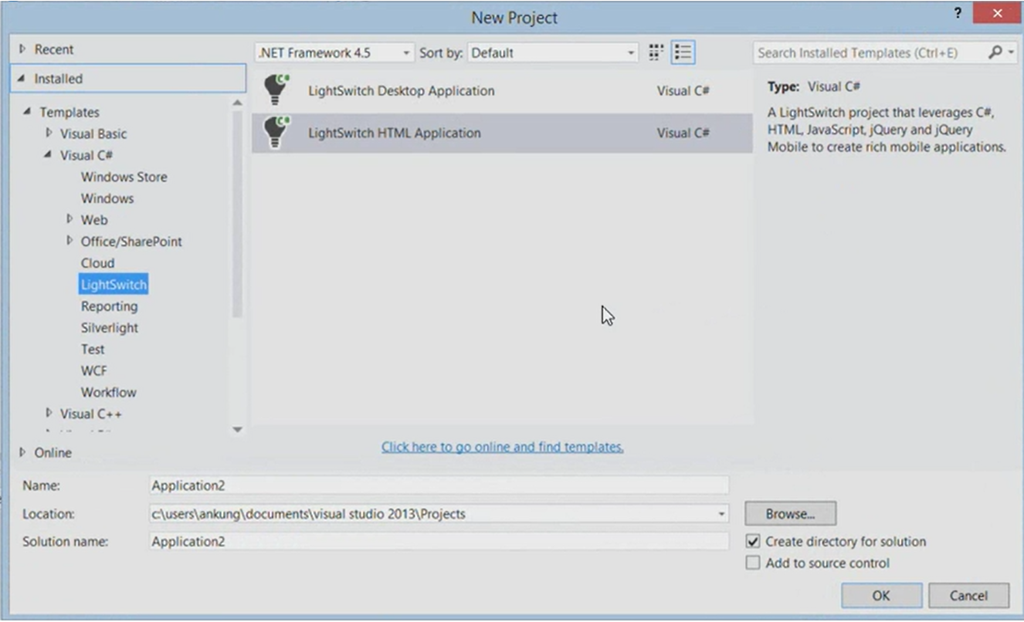Click tree scrollbar down arrow
This screenshot has height=622, width=1024.
[237, 429]
